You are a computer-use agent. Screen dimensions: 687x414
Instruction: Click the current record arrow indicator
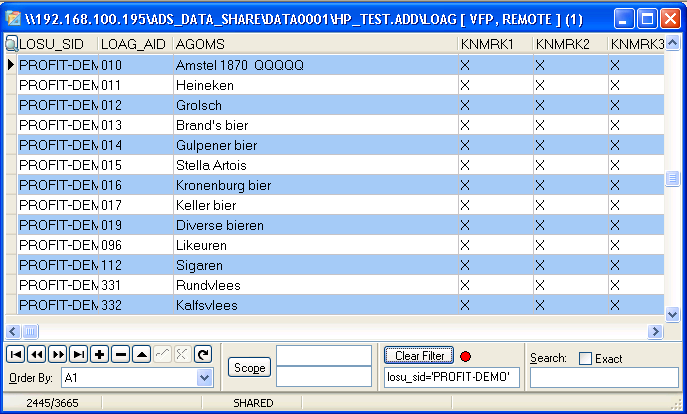(x=11, y=65)
